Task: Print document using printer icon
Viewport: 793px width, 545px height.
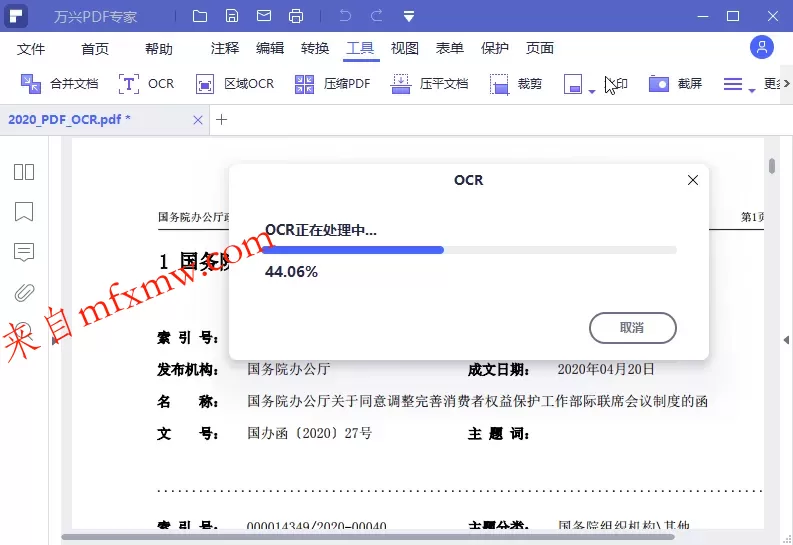Action: tap(296, 16)
